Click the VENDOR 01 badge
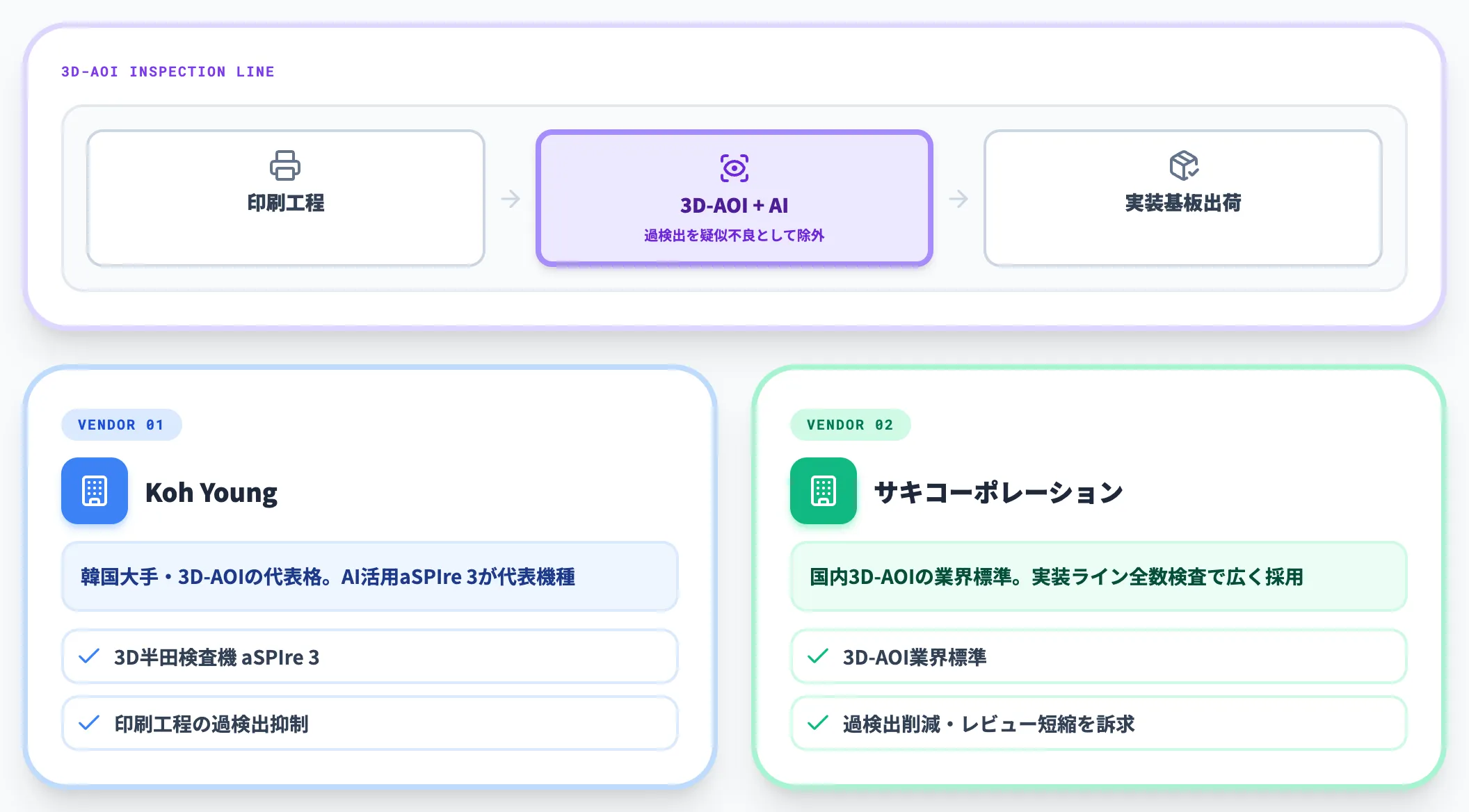This screenshot has width=1469, height=812. [122, 425]
